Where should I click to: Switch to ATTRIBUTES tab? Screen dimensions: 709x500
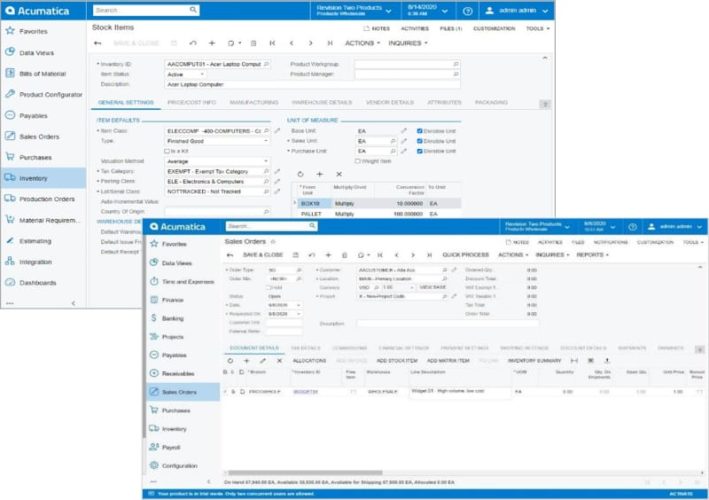(x=444, y=102)
